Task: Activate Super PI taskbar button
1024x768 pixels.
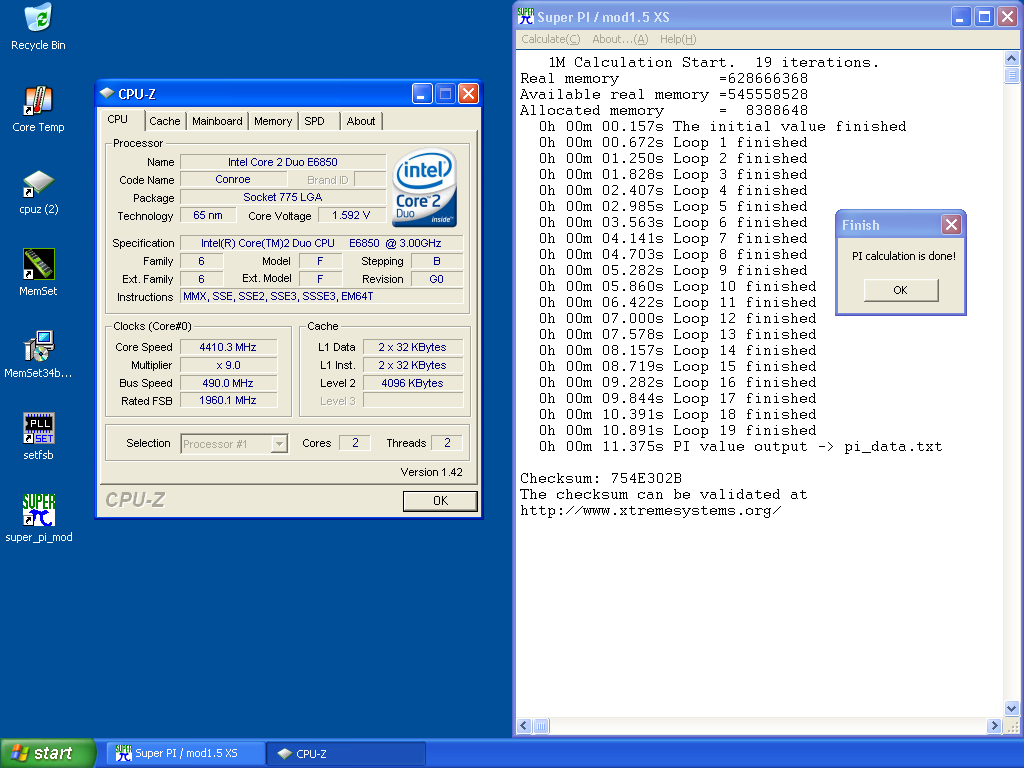Action: (x=186, y=754)
